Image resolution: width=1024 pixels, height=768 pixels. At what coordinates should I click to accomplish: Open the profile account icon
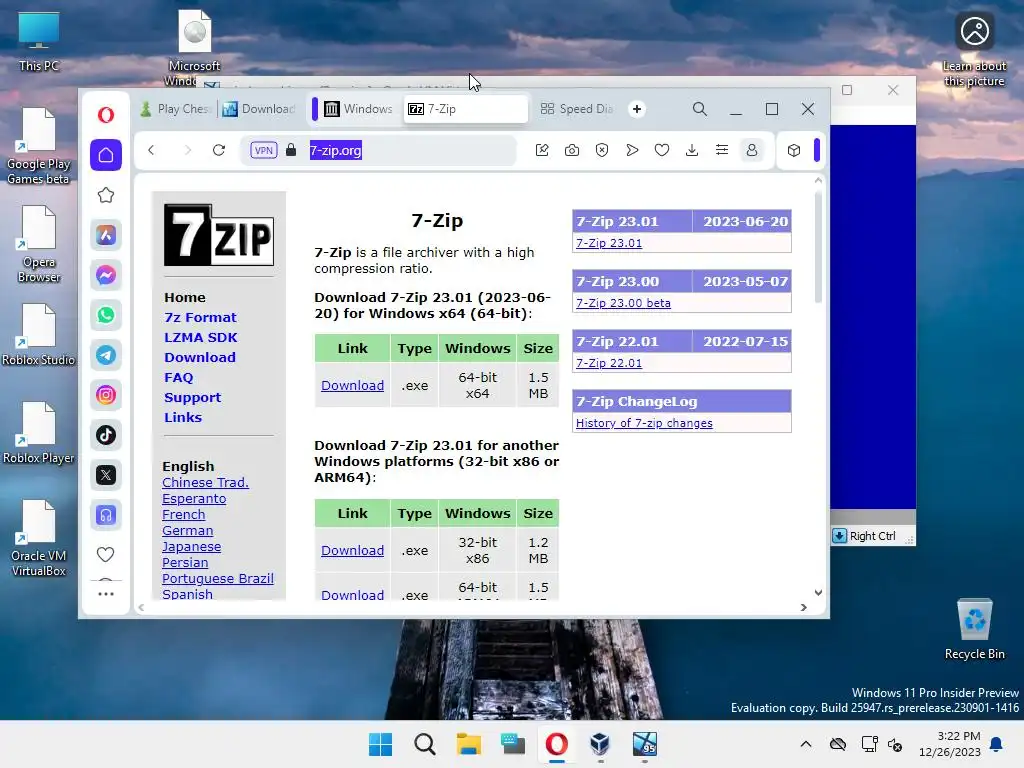coord(752,150)
